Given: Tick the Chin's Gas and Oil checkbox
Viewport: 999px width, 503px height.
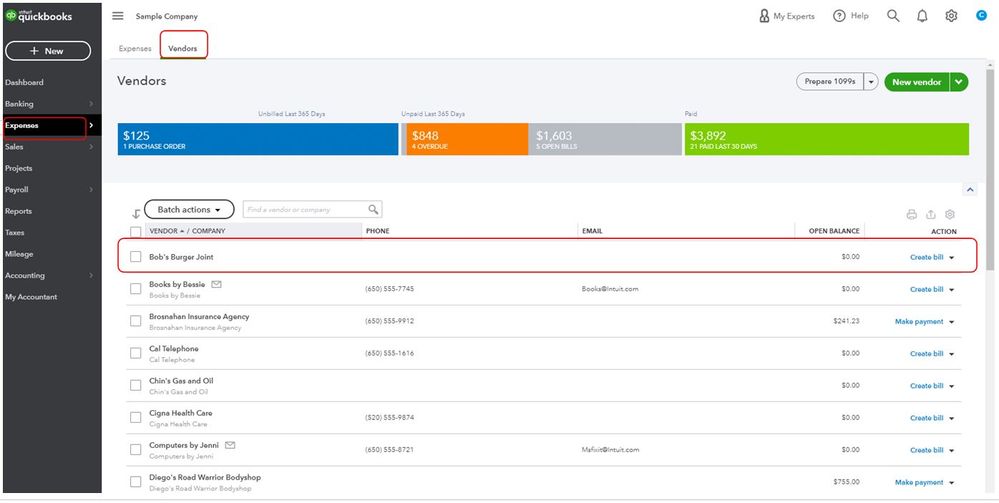Looking at the screenshot, I should (x=135, y=385).
